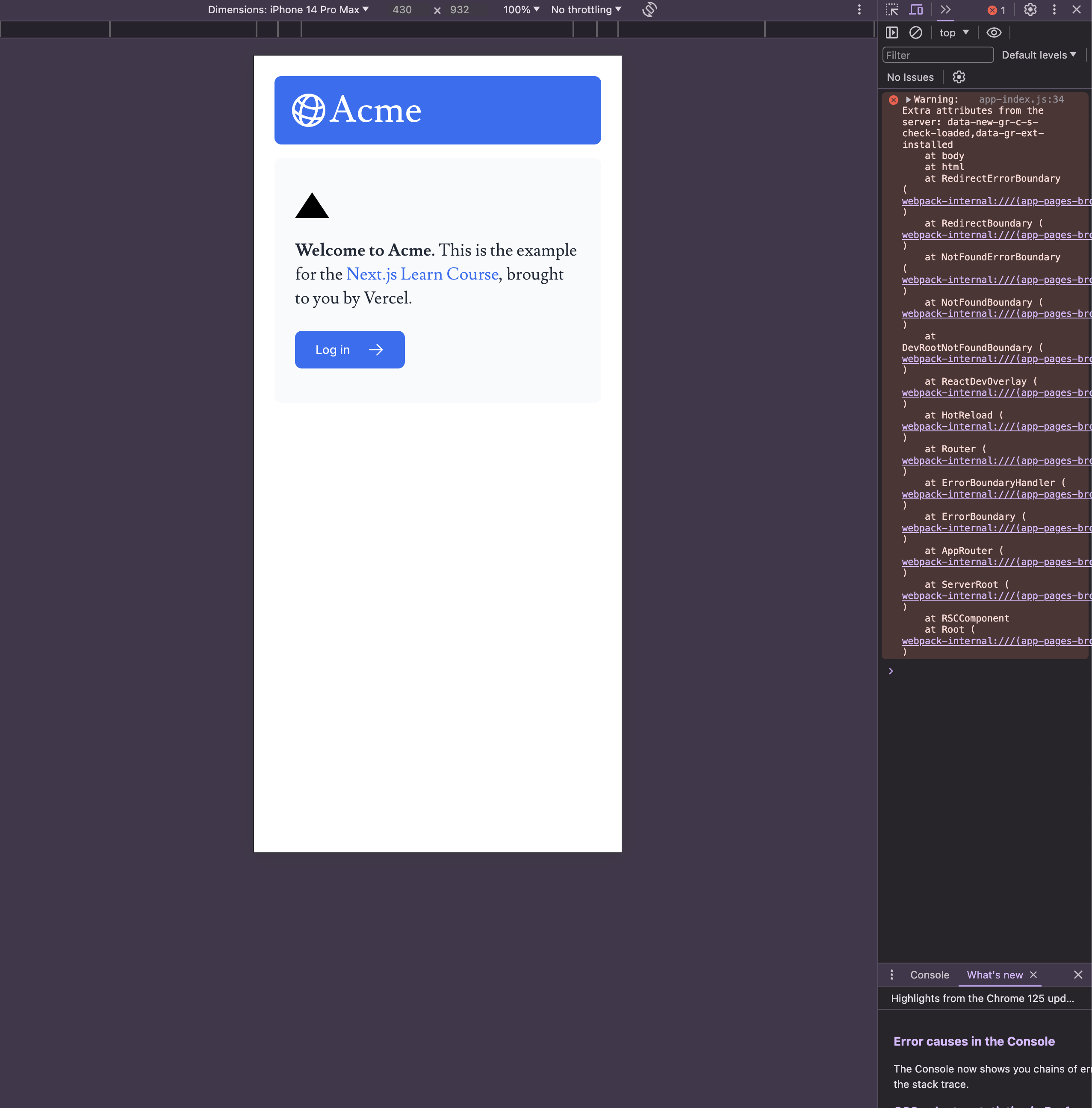
Task: Switch to the Console drawer tab
Action: pyautogui.click(x=929, y=975)
